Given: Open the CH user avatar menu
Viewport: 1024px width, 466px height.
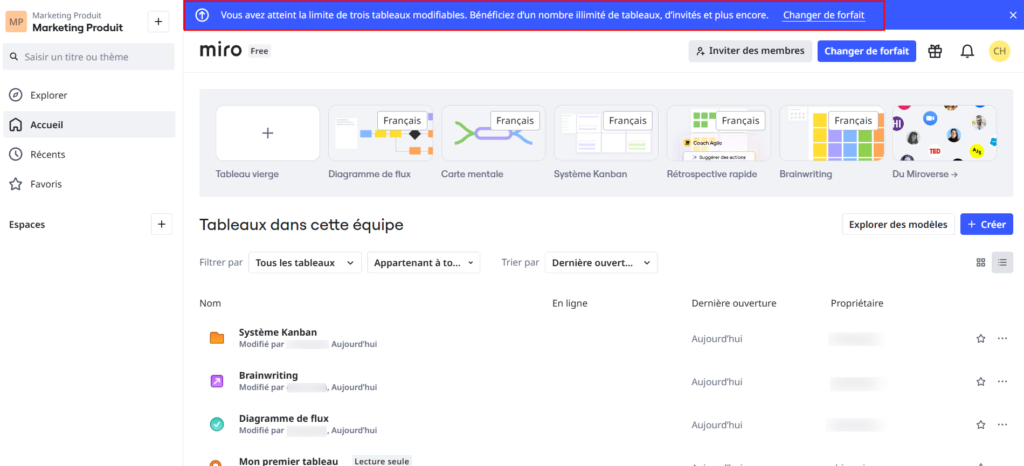Looking at the screenshot, I should pyautogui.click(x=999, y=51).
